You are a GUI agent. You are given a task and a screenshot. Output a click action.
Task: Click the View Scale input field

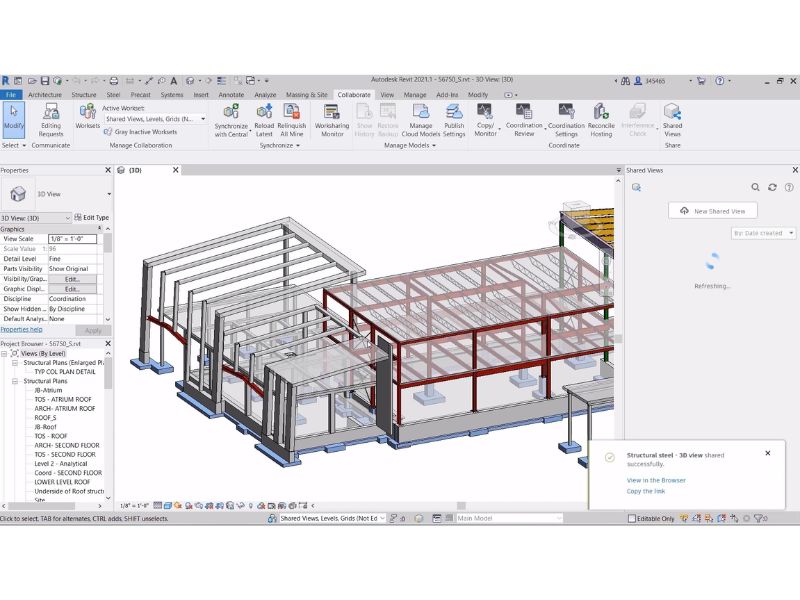72,239
